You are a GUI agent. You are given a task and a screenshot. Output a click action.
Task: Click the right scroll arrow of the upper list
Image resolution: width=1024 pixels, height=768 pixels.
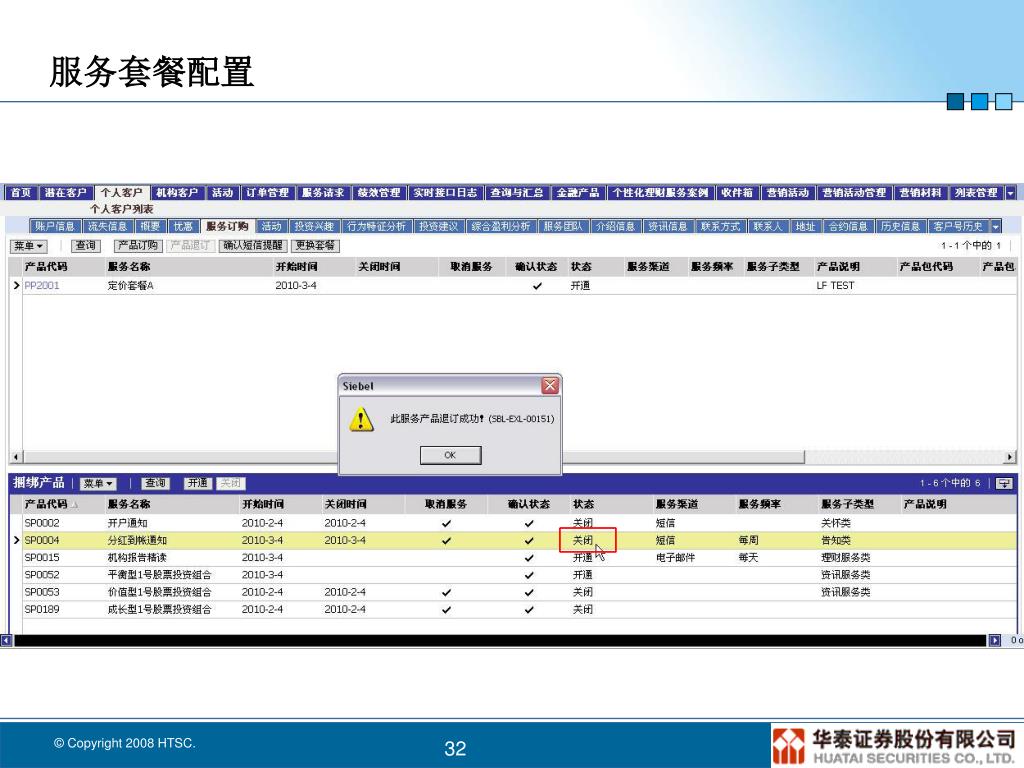pos(1010,457)
